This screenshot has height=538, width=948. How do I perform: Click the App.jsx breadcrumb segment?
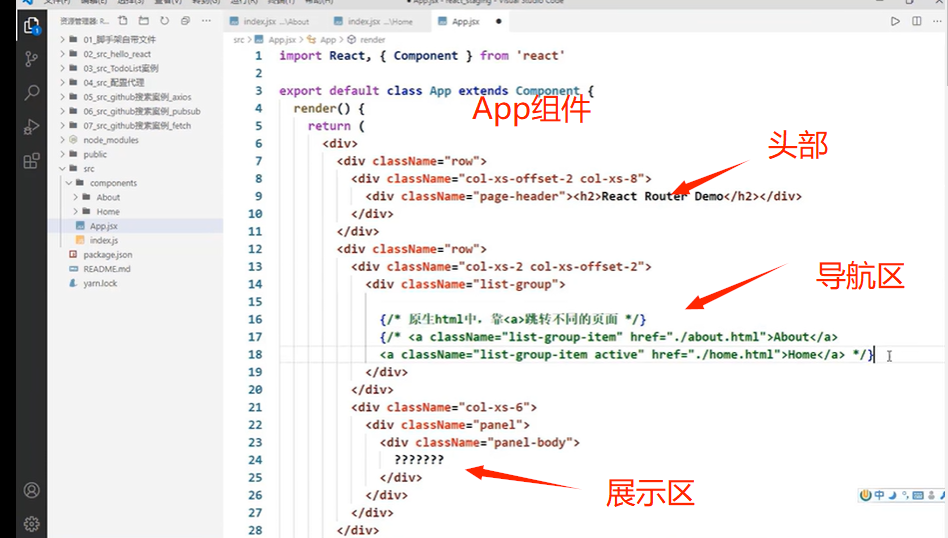[x=282, y=40]
